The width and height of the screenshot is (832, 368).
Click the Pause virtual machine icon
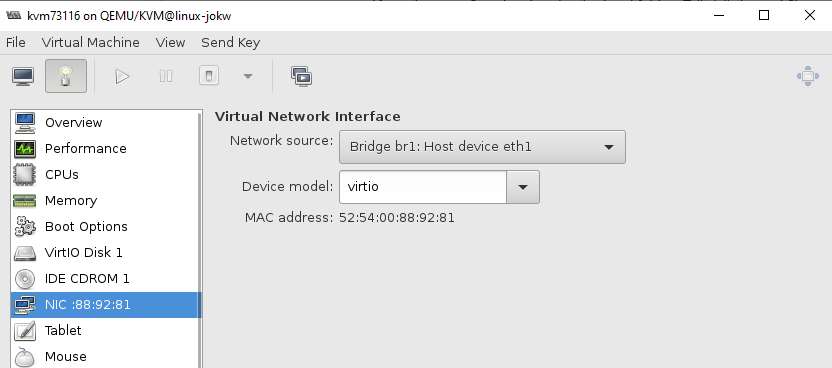(166, 76)
